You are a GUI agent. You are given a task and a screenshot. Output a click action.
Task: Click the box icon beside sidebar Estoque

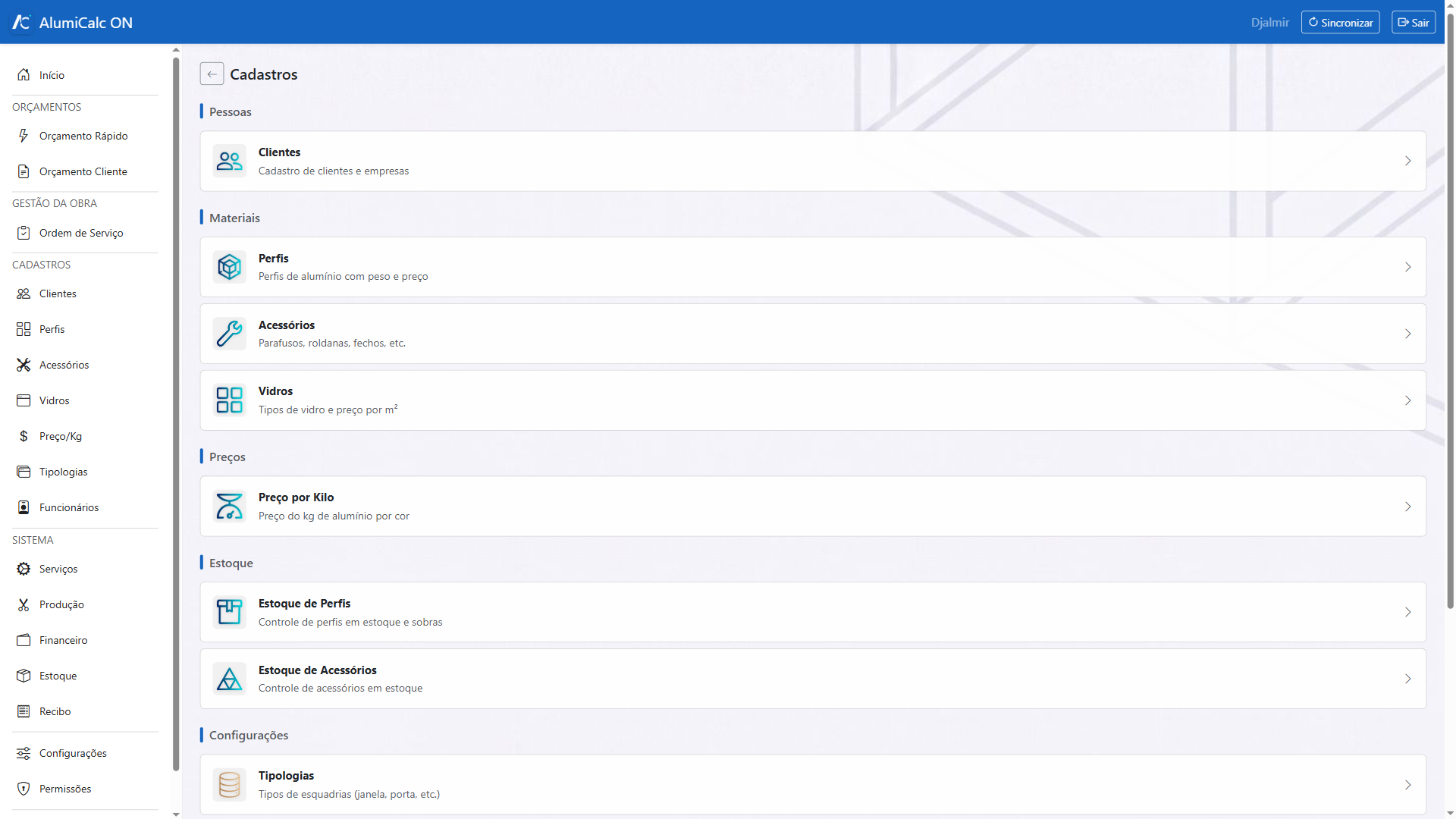tap(24, 676)
